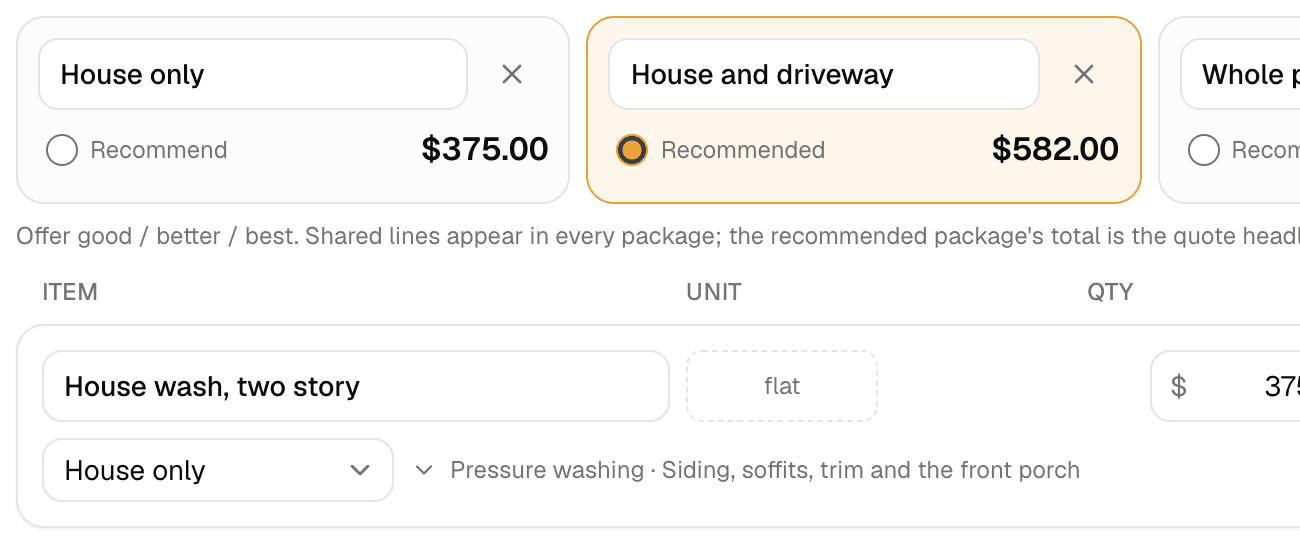Click the QTY column header
This screenshot has height=544, width=1300.
(x=1110, y=292)
